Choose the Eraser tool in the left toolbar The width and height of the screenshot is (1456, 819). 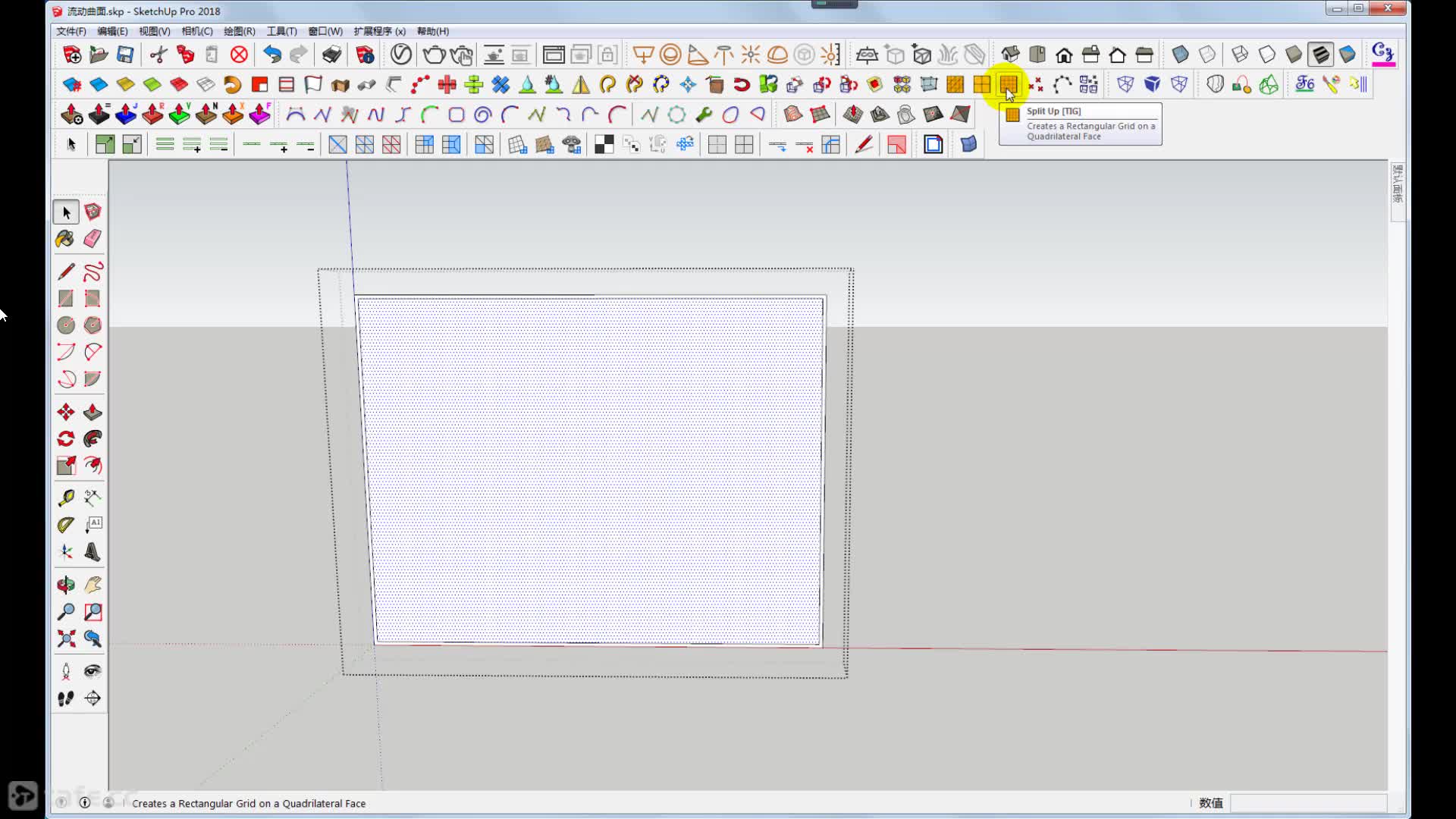(93, 239)
